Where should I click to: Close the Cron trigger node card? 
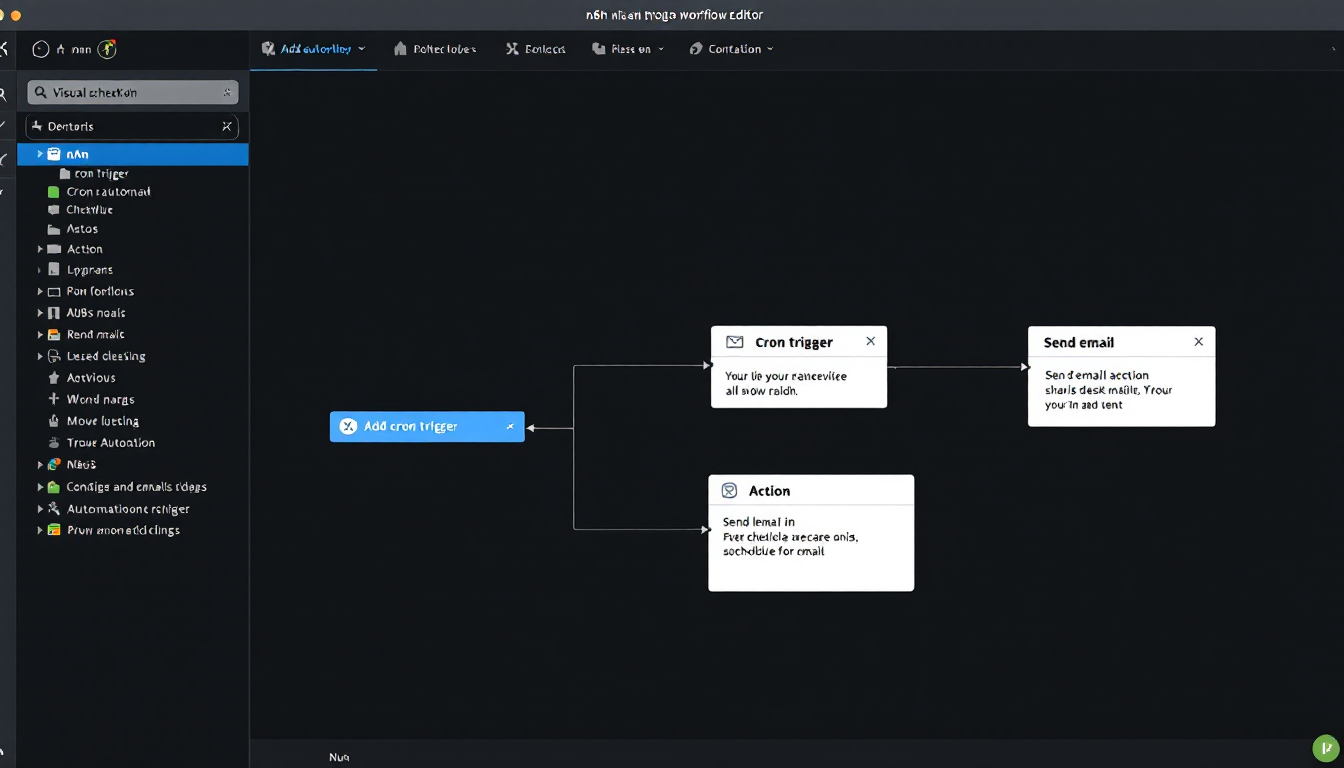click(870, 341)
